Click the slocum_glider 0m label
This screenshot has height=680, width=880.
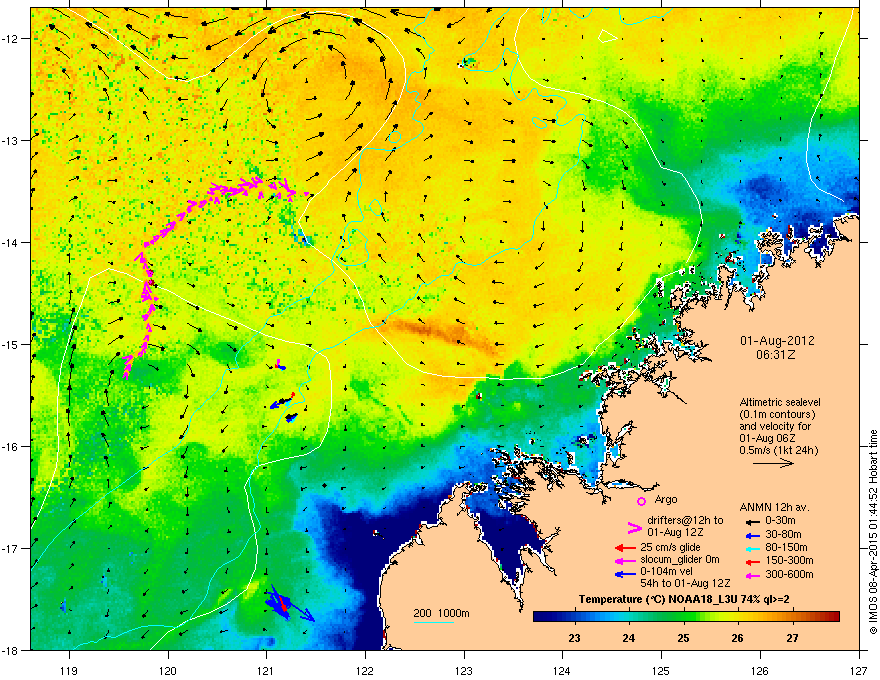[x=680, y=560]
